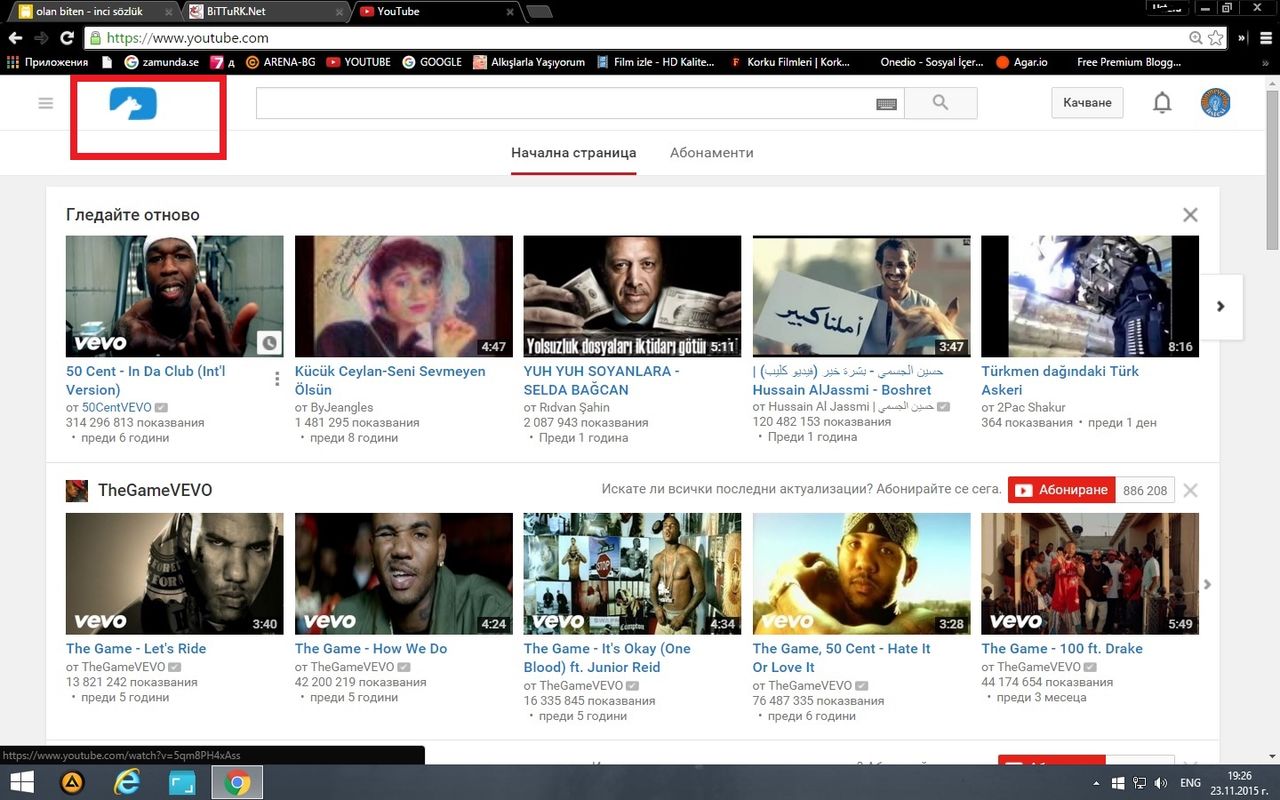
Task: Select the Начална страница tab
Action: [573, 153]
